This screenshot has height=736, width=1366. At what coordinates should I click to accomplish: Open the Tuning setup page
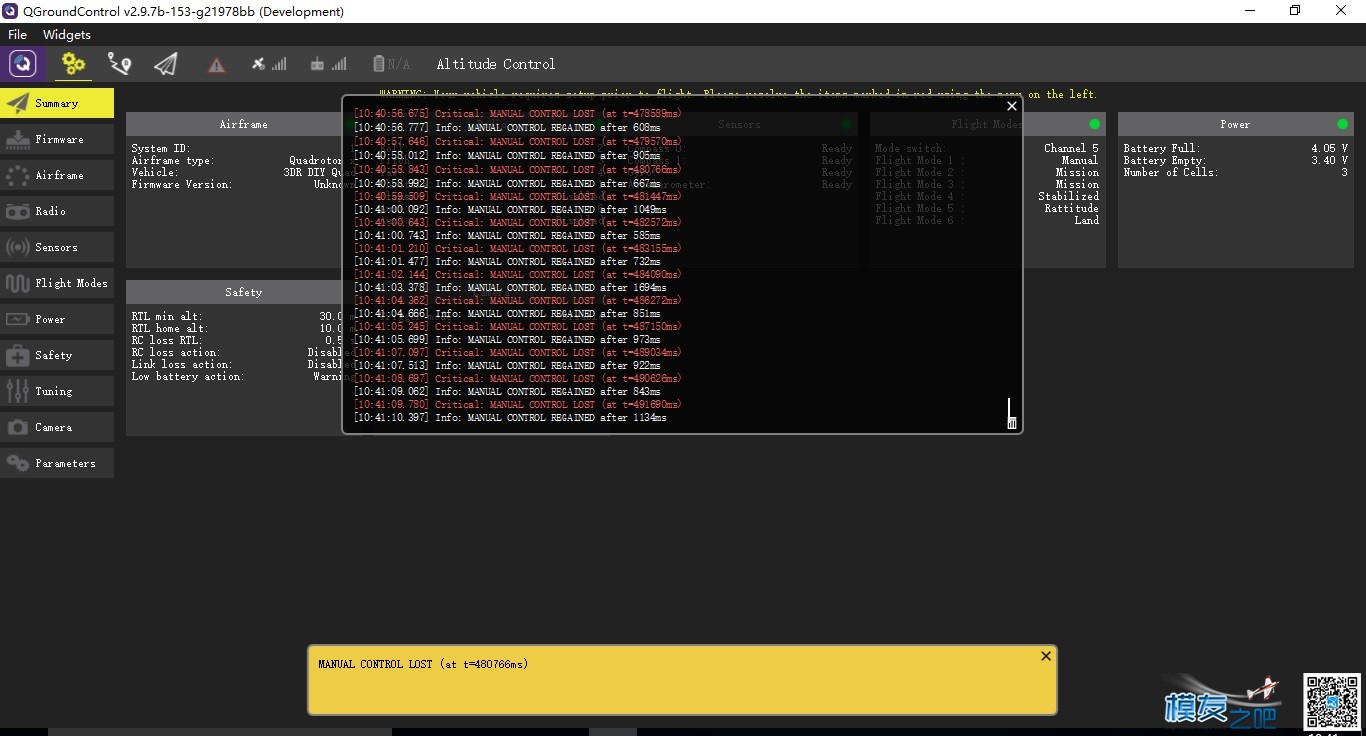click(x=57, y=391)
